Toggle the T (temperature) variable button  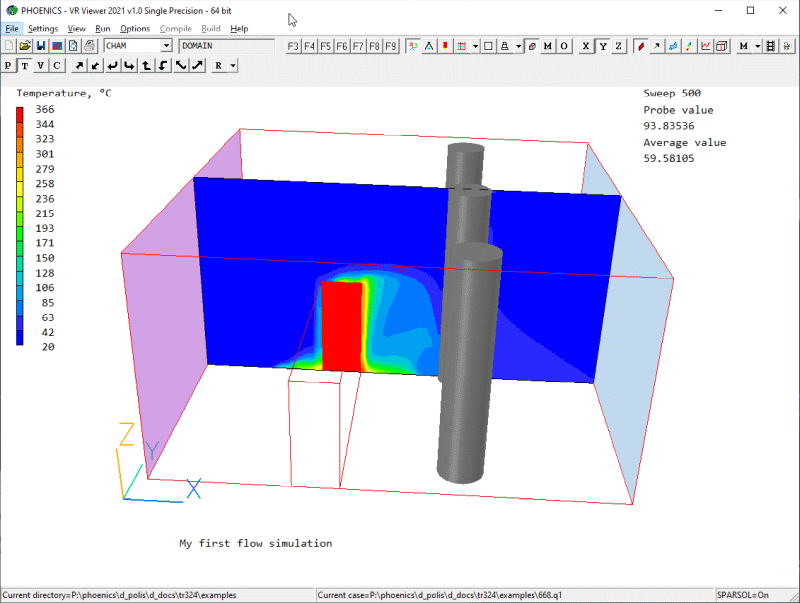25,65
